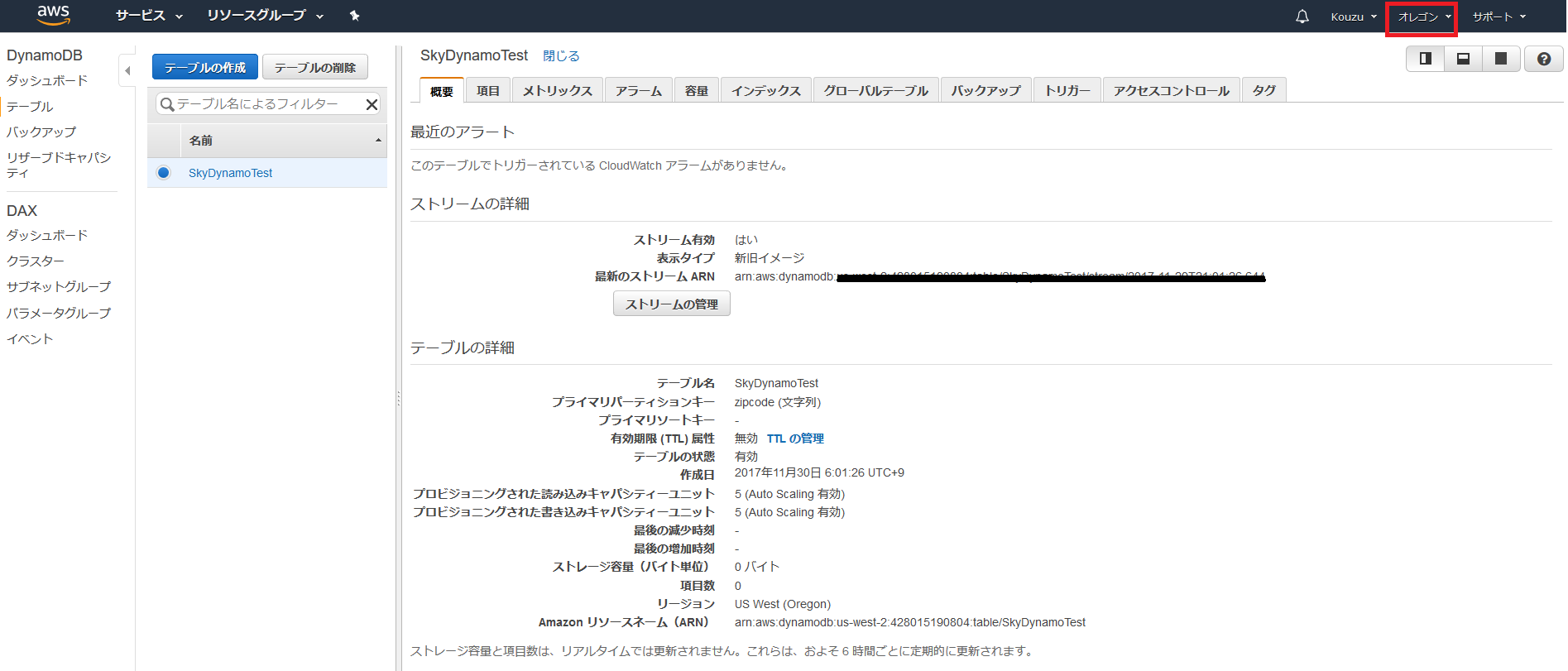Open the オレゴン region dropdown
The height and width of the screenshot is (671, 1568).
[x=1424, y=17]
